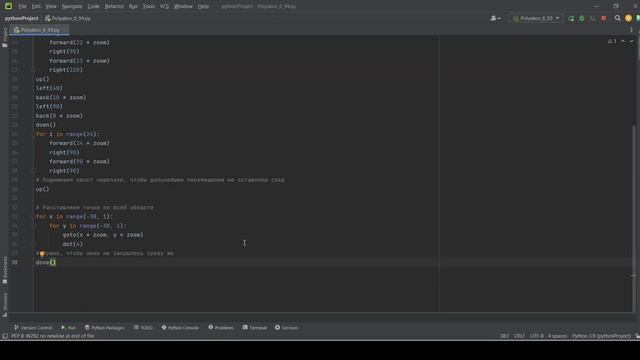
Task: Open the Navigate menu
Action: tap(72, 6)
